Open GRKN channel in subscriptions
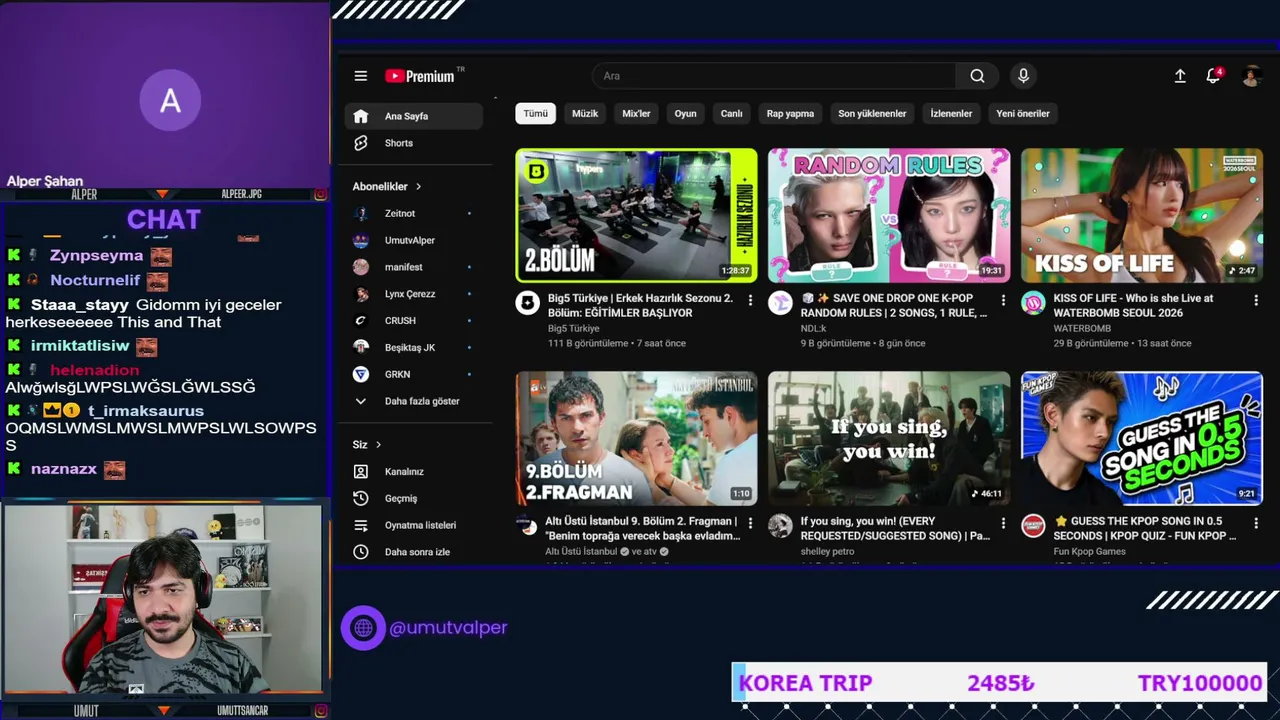This screenshot has height=720, width=1280. pos(413,374)
